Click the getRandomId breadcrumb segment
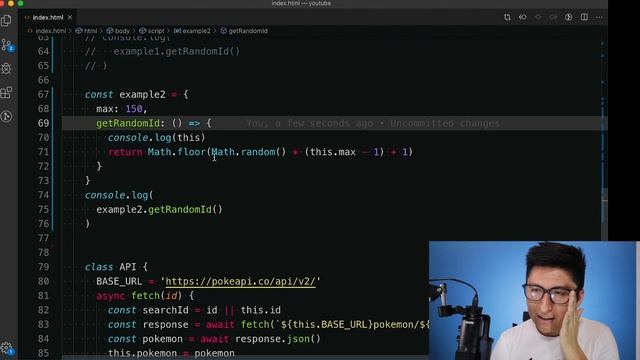 [x=244, y=31]
